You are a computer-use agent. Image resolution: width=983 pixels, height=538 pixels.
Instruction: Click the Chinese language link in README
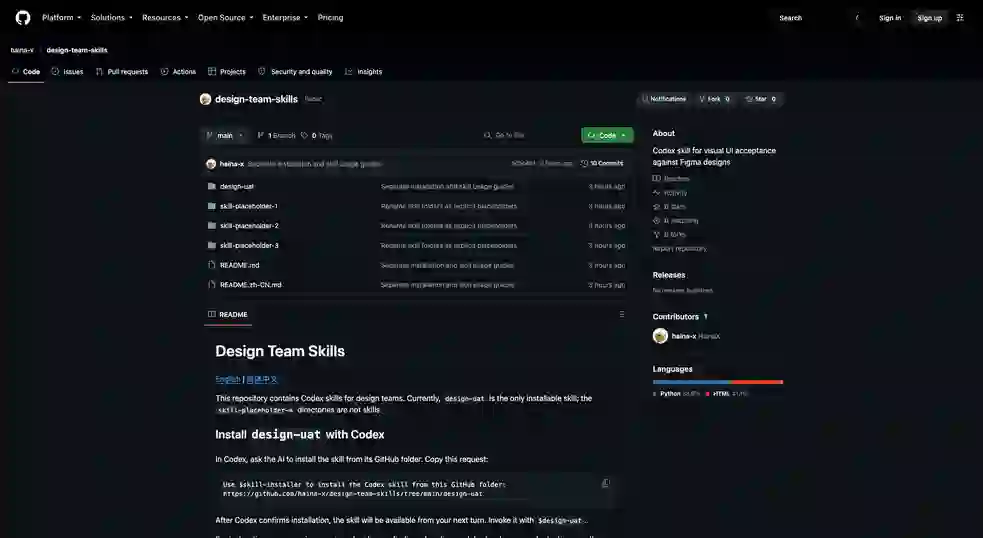(261, 379)
